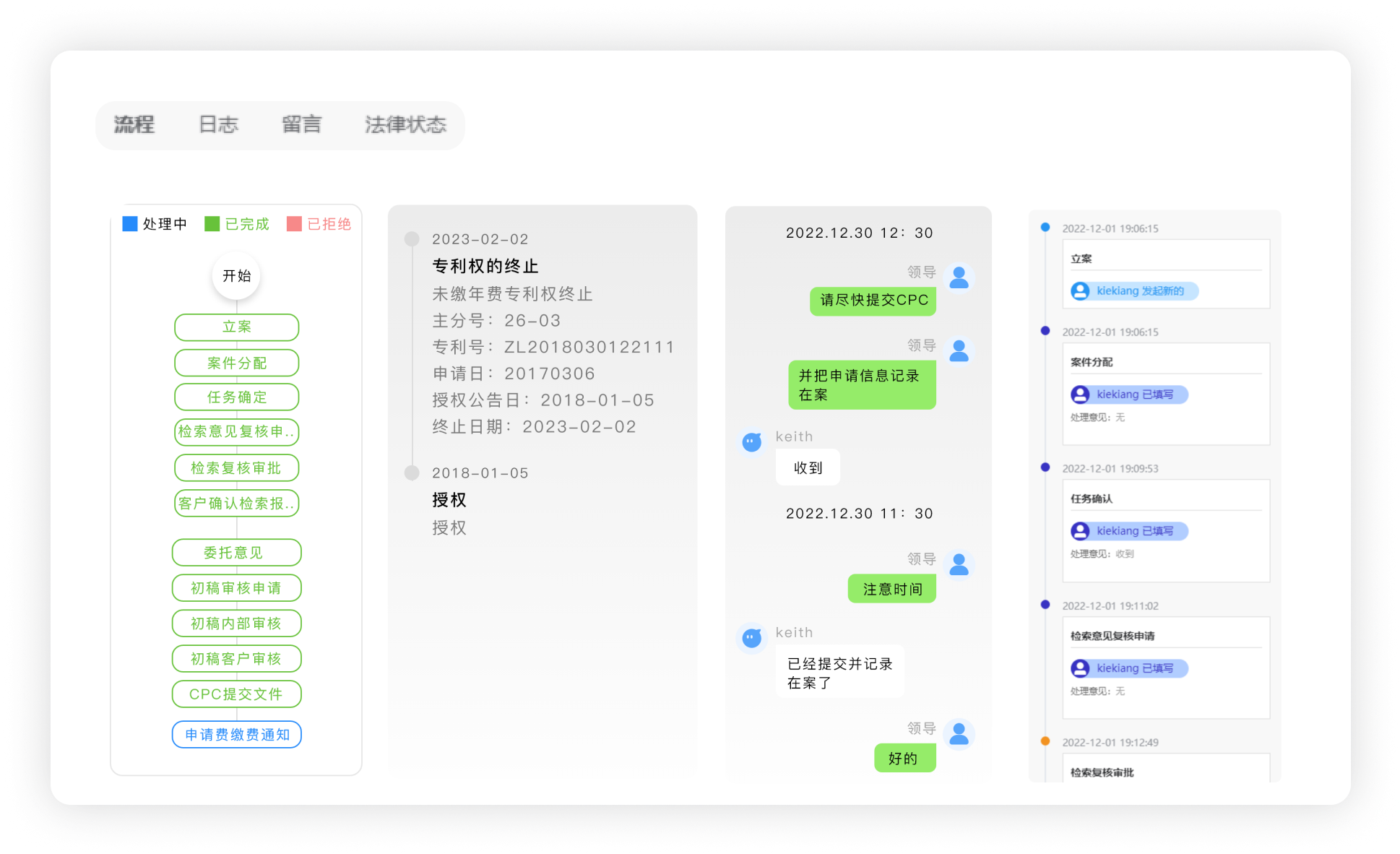
Task: Click the 收到 chat message bubble
Action: 807,467
